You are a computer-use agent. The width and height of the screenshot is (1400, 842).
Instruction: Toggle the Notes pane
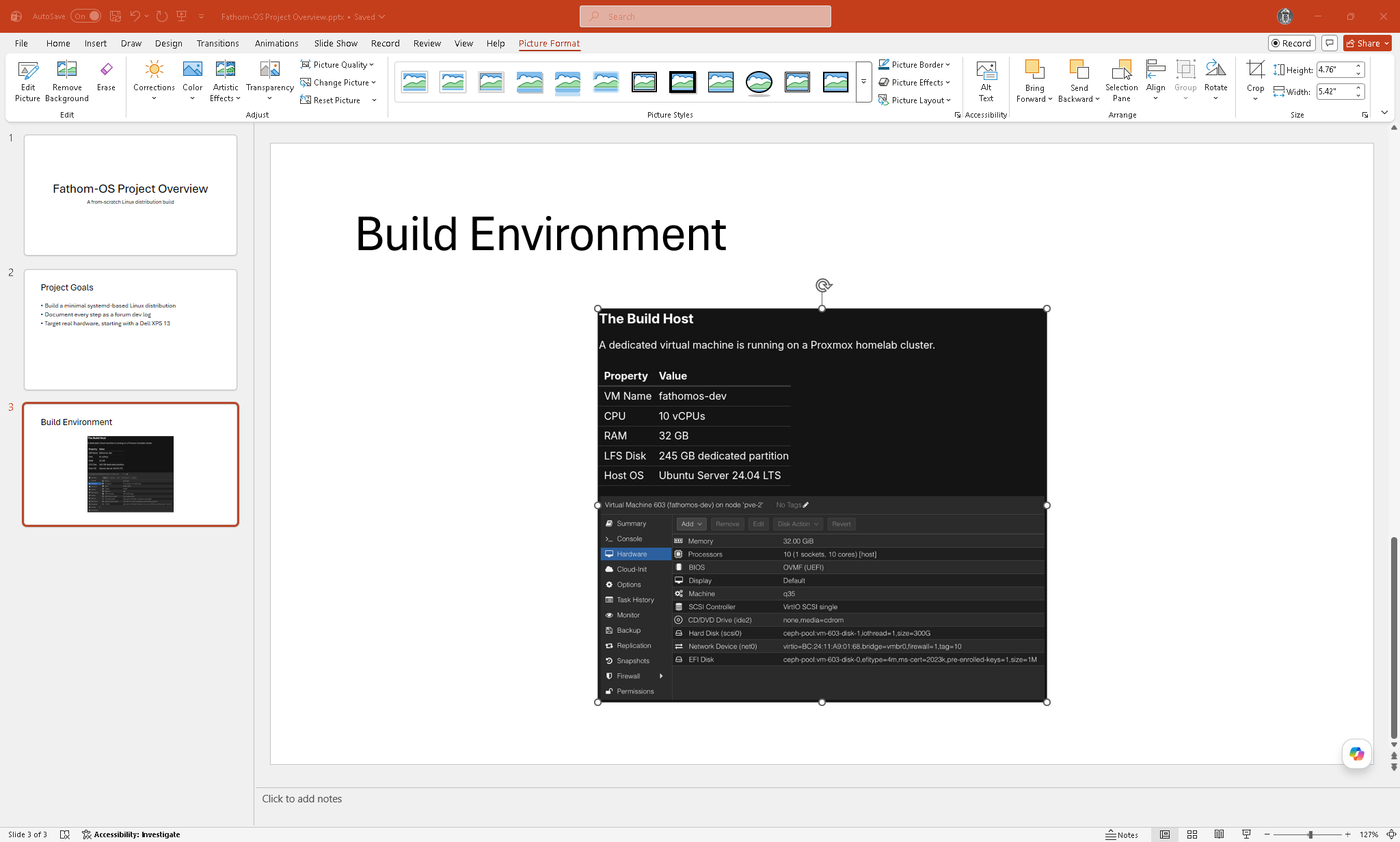click(1122, 834)
